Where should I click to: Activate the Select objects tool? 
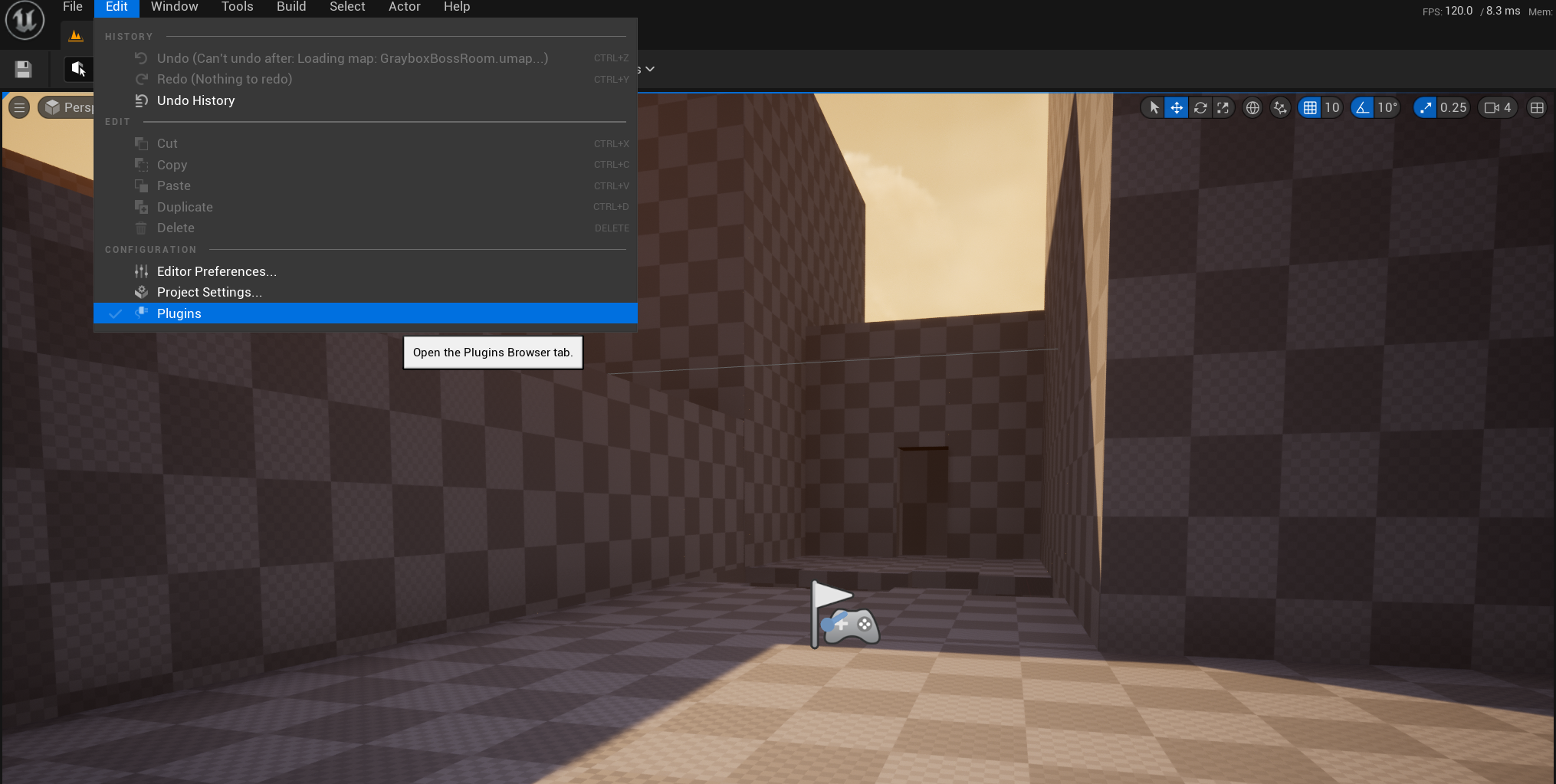click(x=1154, y=108)
